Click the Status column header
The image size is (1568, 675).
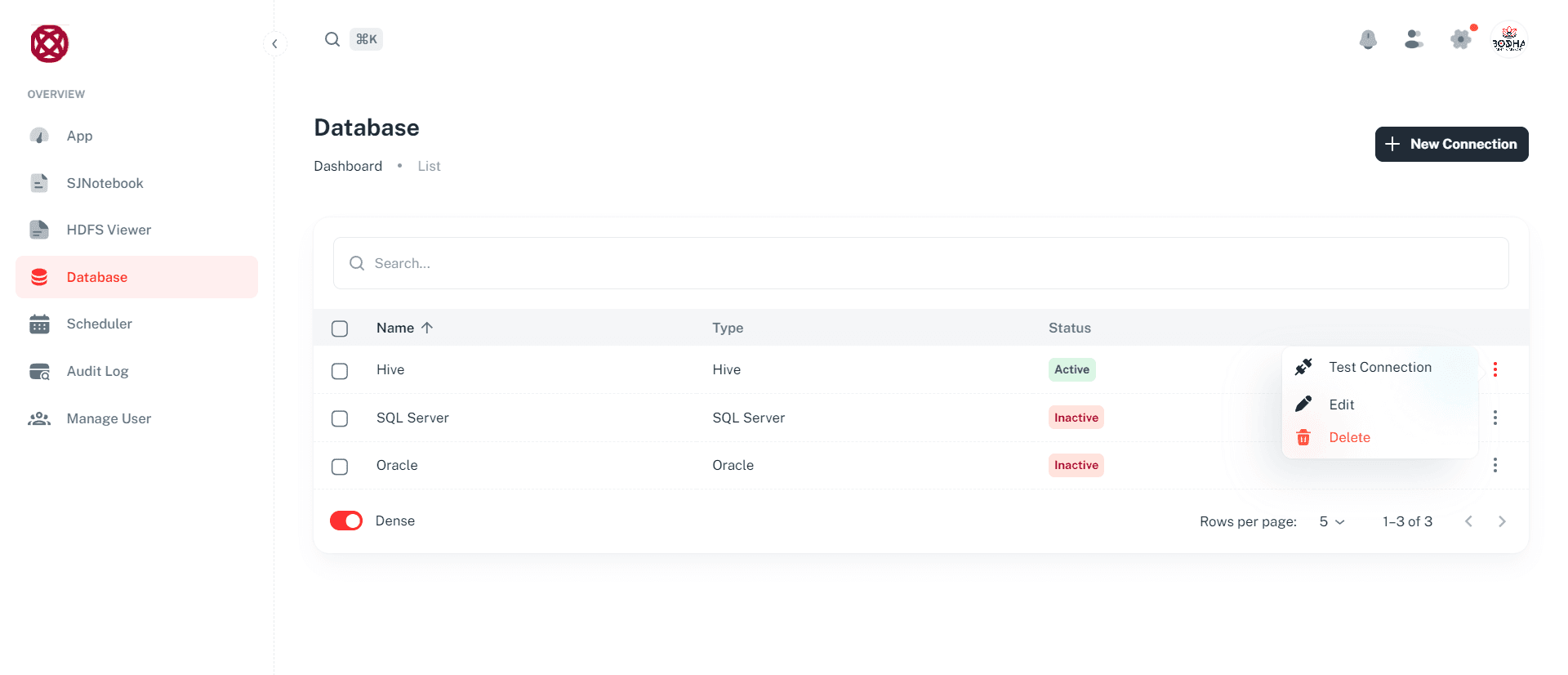(1070, 328)
